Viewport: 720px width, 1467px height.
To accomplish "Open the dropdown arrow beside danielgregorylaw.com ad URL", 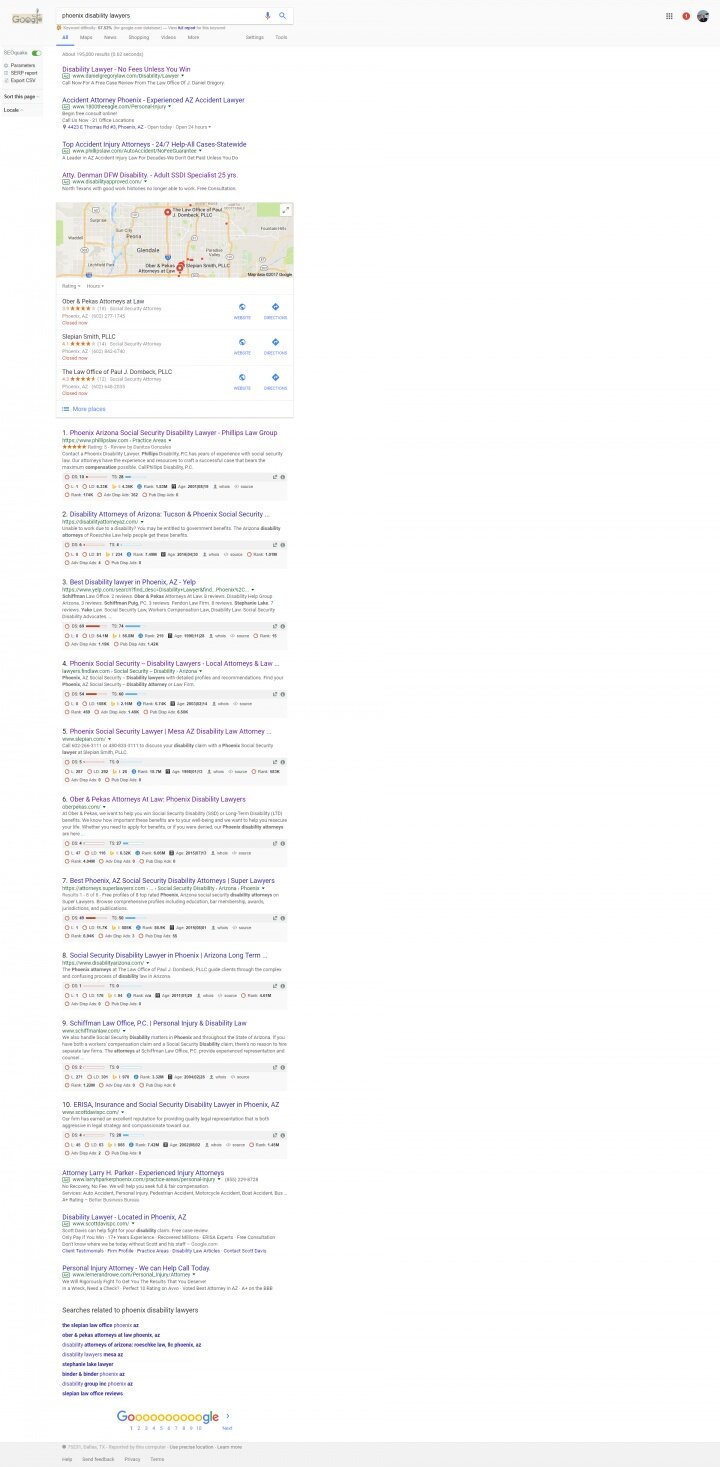I will (x=184, y=76).
